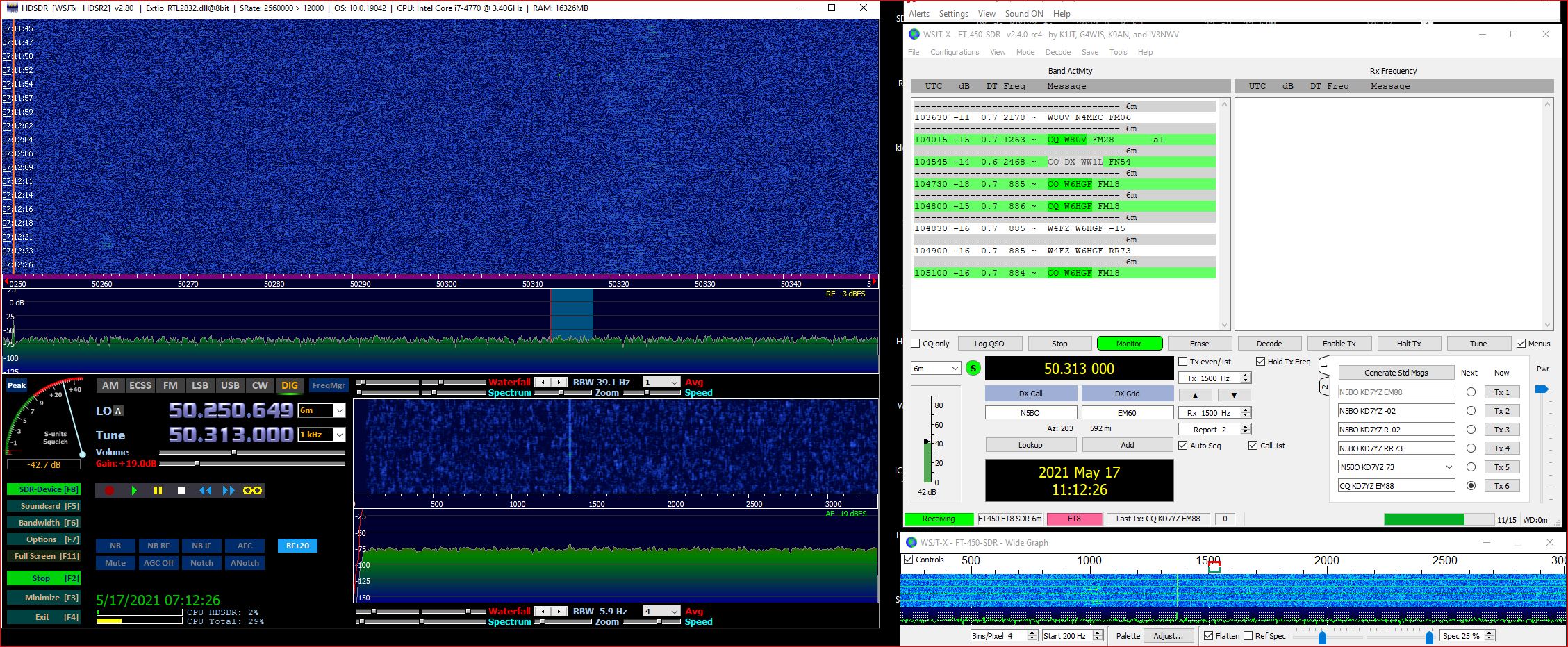The height and width of the screenshot is (647, 1568).
Task: Uncheck the Hold Tx Freq checkbox
Action: coord(1260,362)
